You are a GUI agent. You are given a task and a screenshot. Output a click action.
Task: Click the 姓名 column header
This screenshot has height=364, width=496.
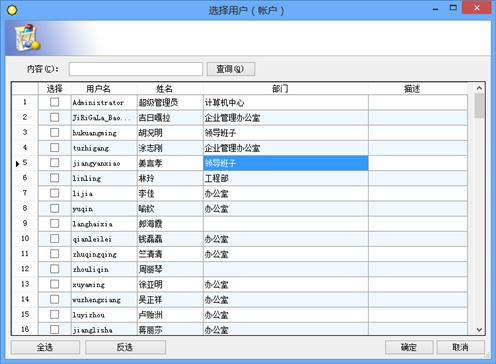click(x=164, y=89)
